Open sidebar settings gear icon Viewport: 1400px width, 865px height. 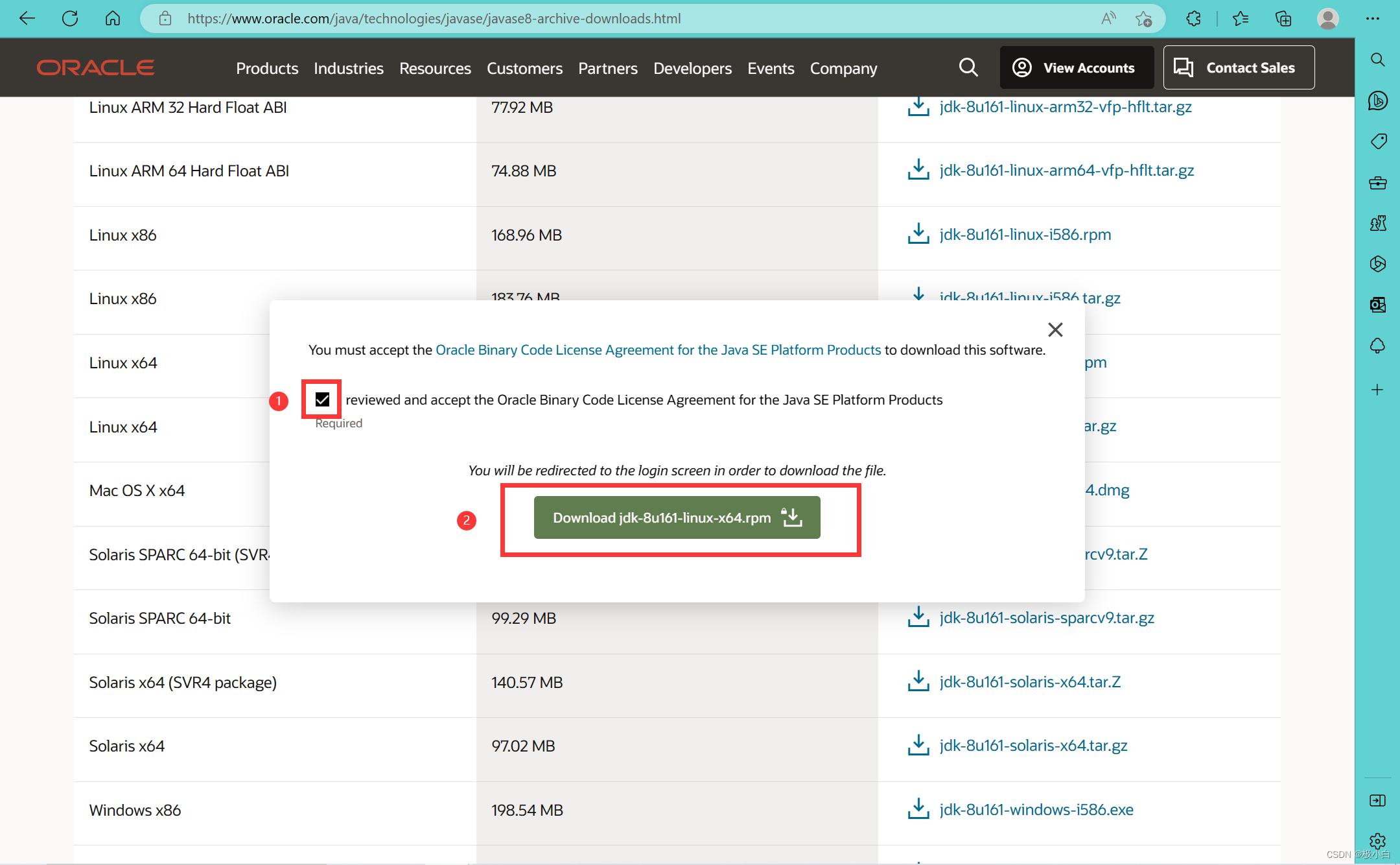1378,841
